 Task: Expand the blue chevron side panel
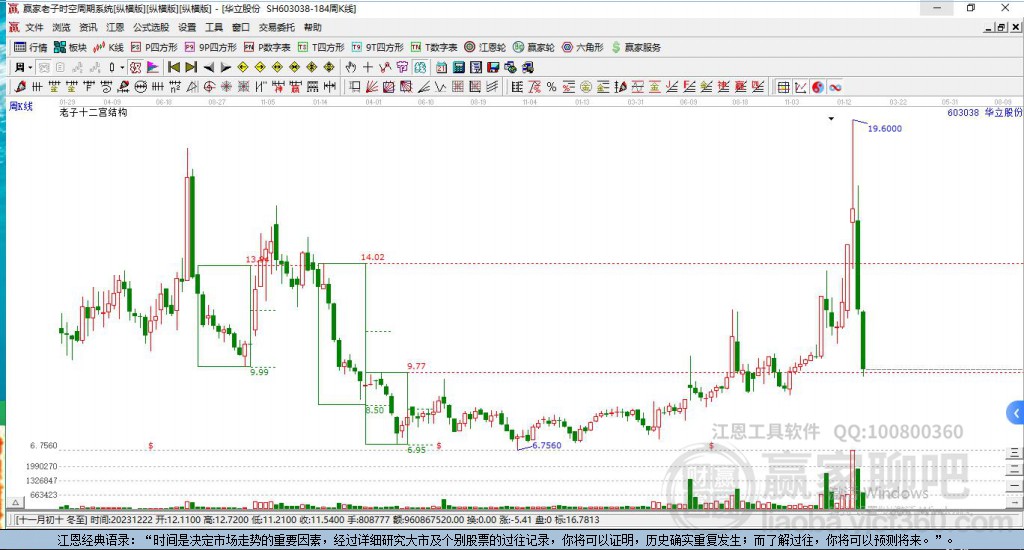click(x=1016, y=413)
